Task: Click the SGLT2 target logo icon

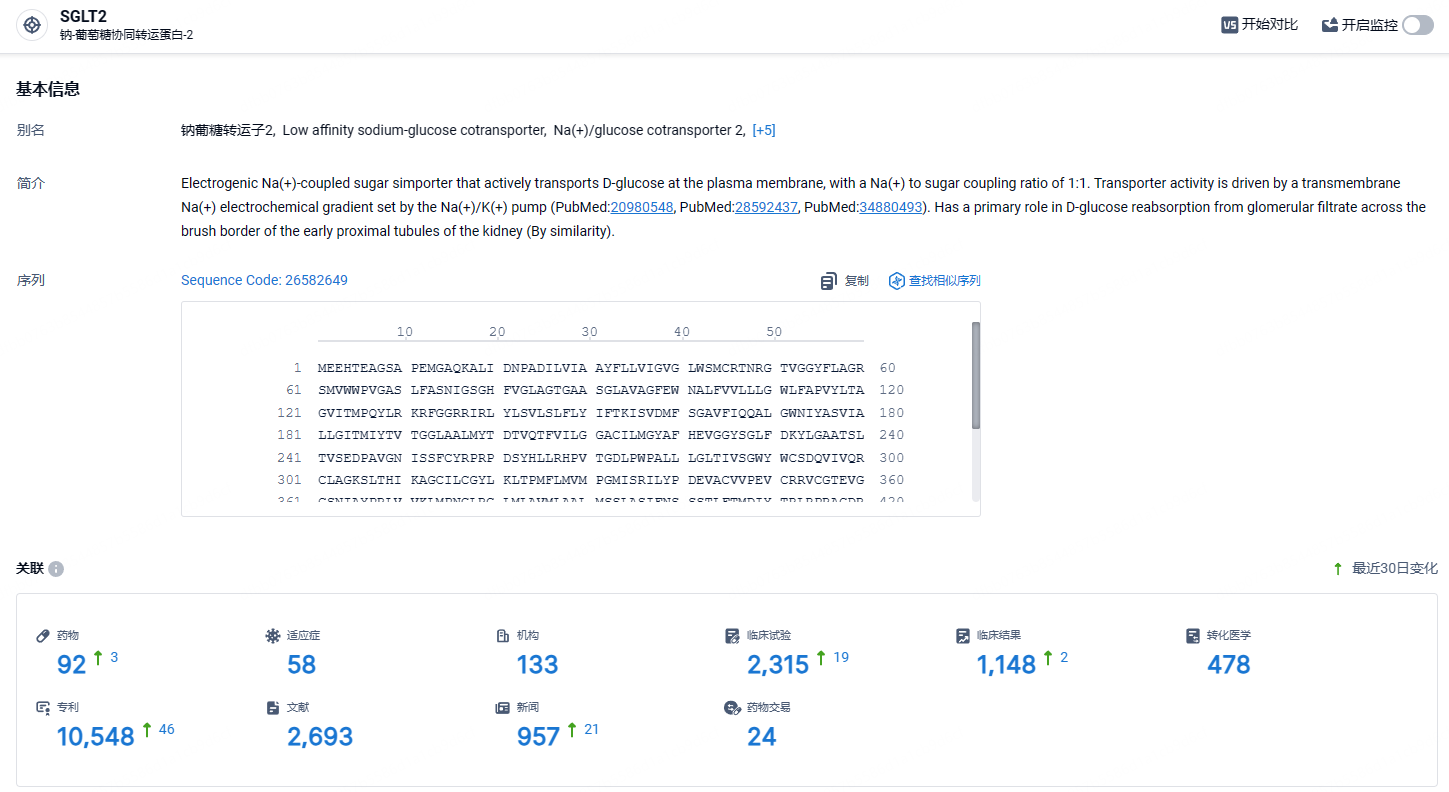Action: [x=32, y=25]
